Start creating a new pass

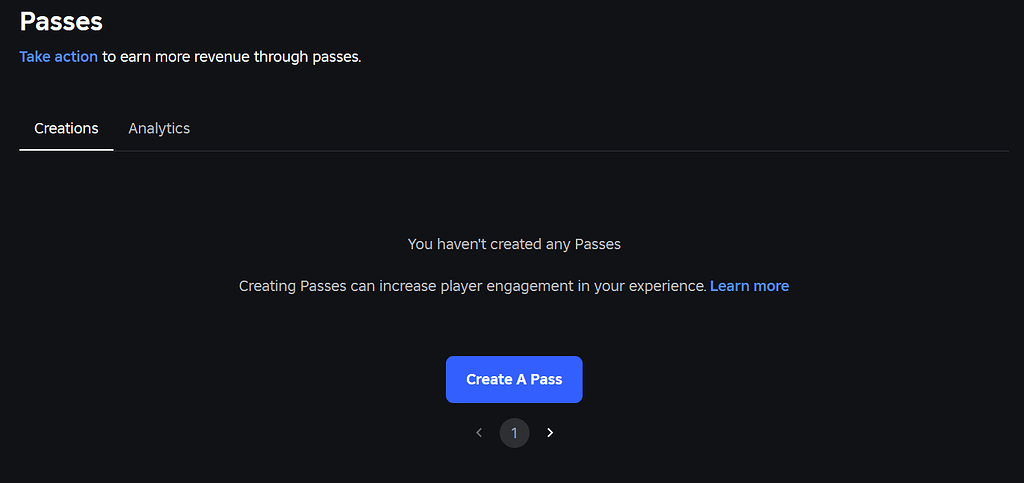(514, 380)
